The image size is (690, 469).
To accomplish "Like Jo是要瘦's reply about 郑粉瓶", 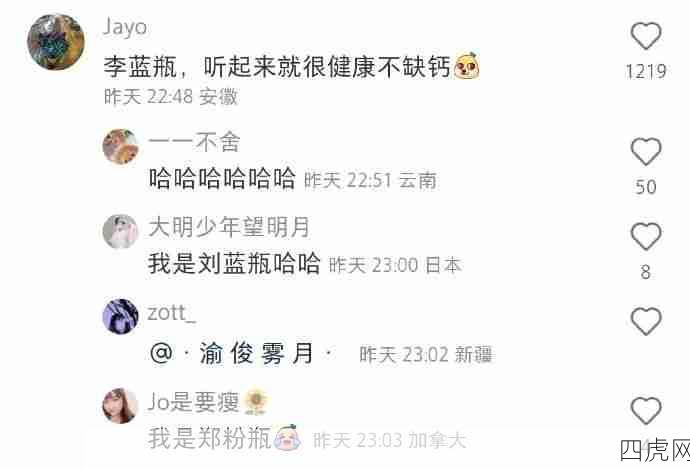I will (646, 411).
